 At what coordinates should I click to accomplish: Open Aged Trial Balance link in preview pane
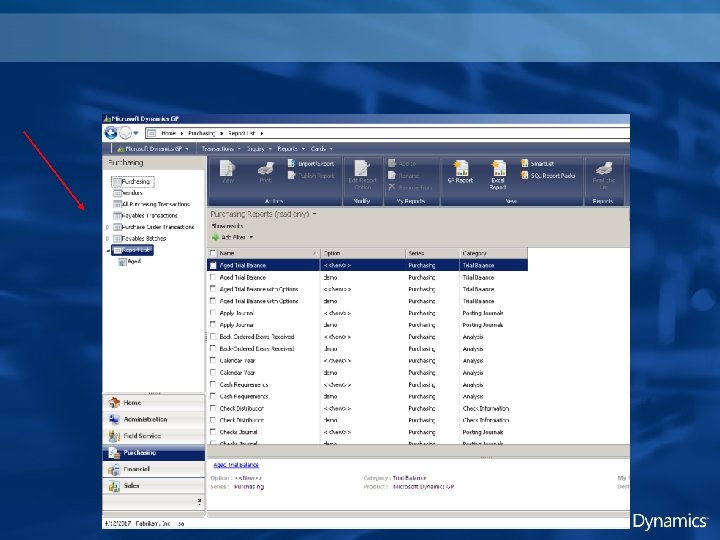tap(236, 465)
